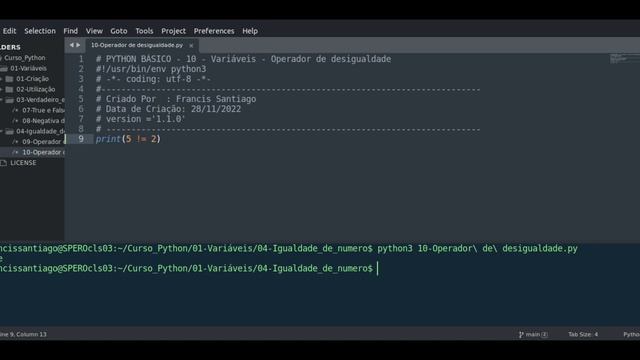Click Line 9, Column 13 status
The height and width of the screenshot is (360, 640).
[23, 334]
